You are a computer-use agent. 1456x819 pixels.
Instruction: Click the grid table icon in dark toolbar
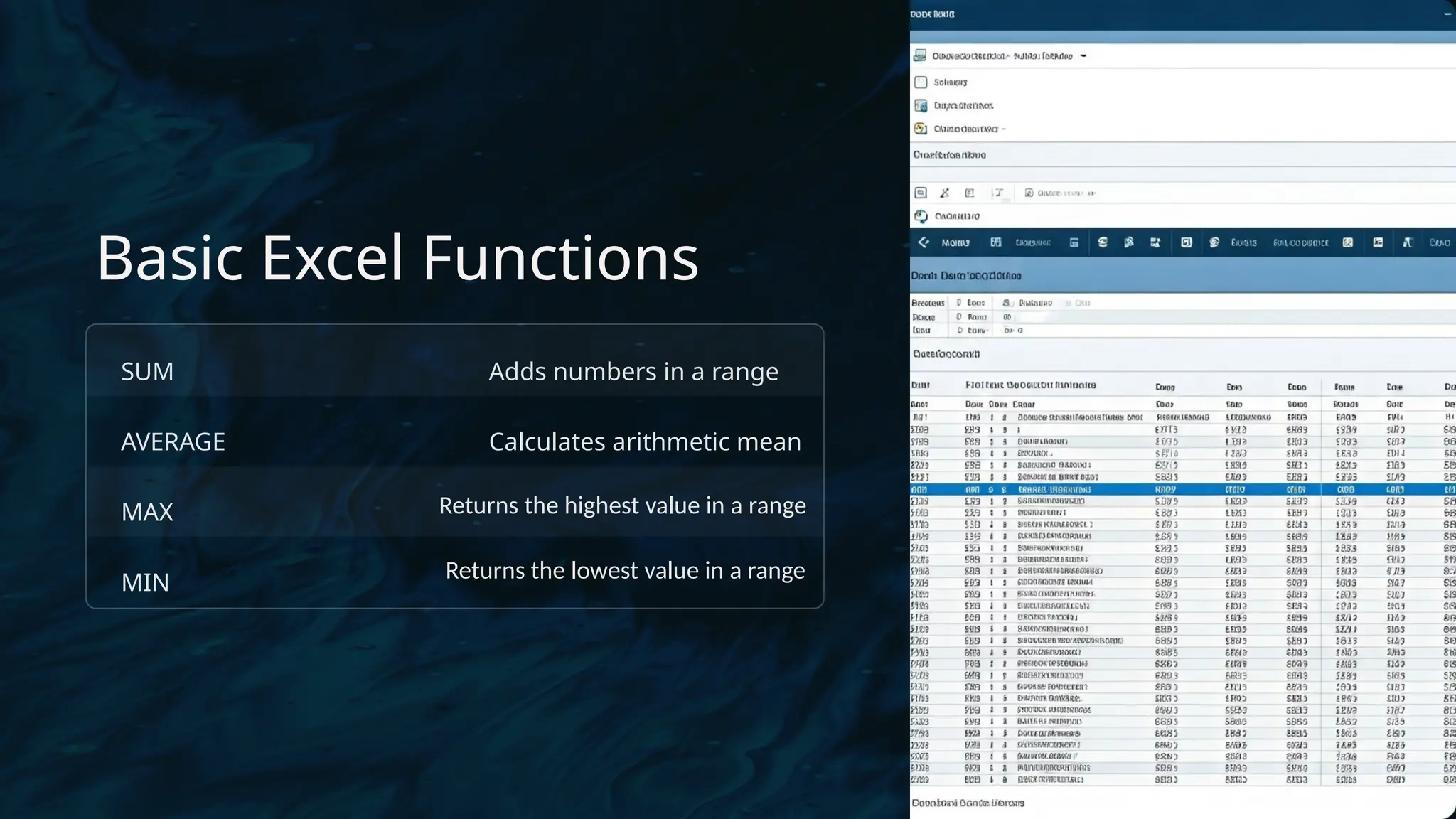coord(996,242)
